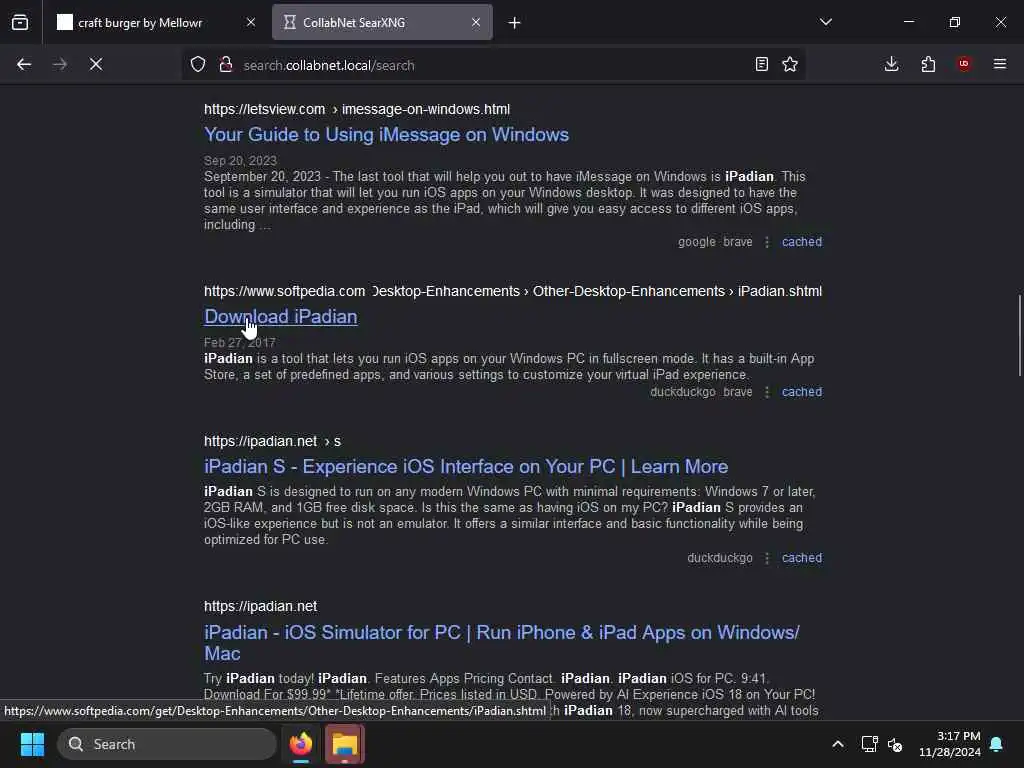The width and height of the screenshot is (1024, 768).
Task: Click 'google' engine label on letsview result
Action: 696,242
